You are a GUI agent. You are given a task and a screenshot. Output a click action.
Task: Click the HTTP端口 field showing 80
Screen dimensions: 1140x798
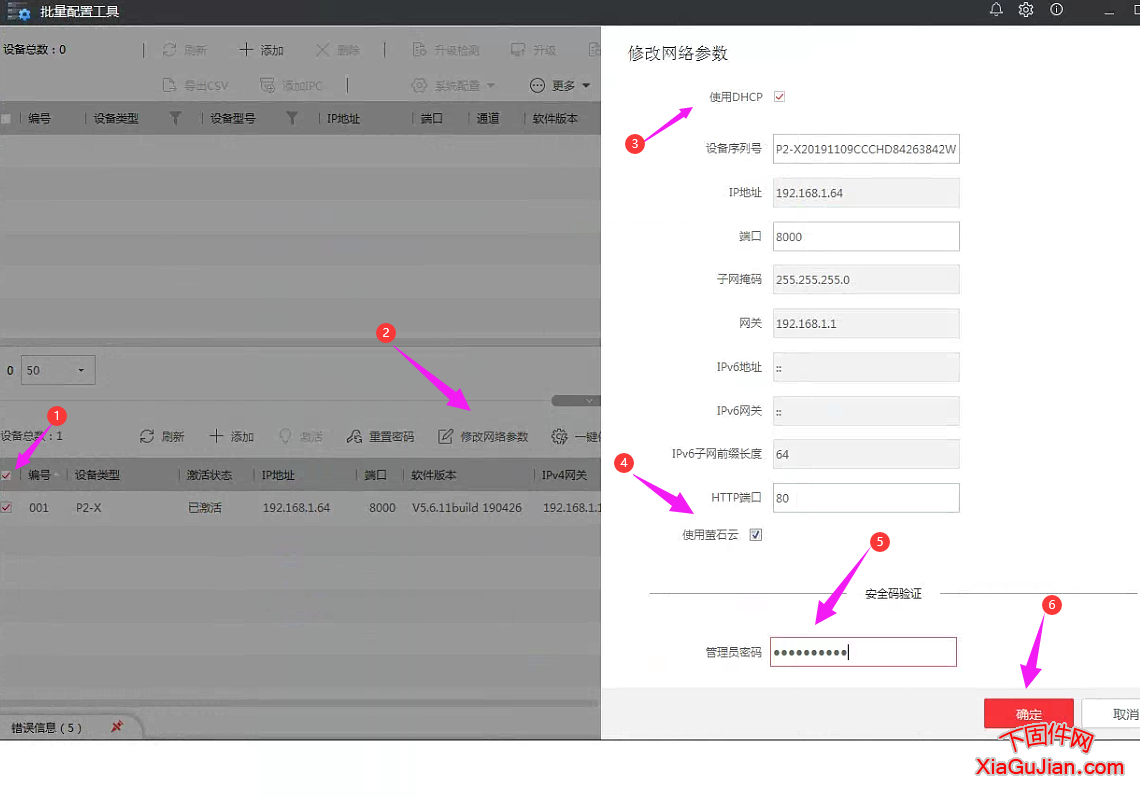[x=866, y=498]
